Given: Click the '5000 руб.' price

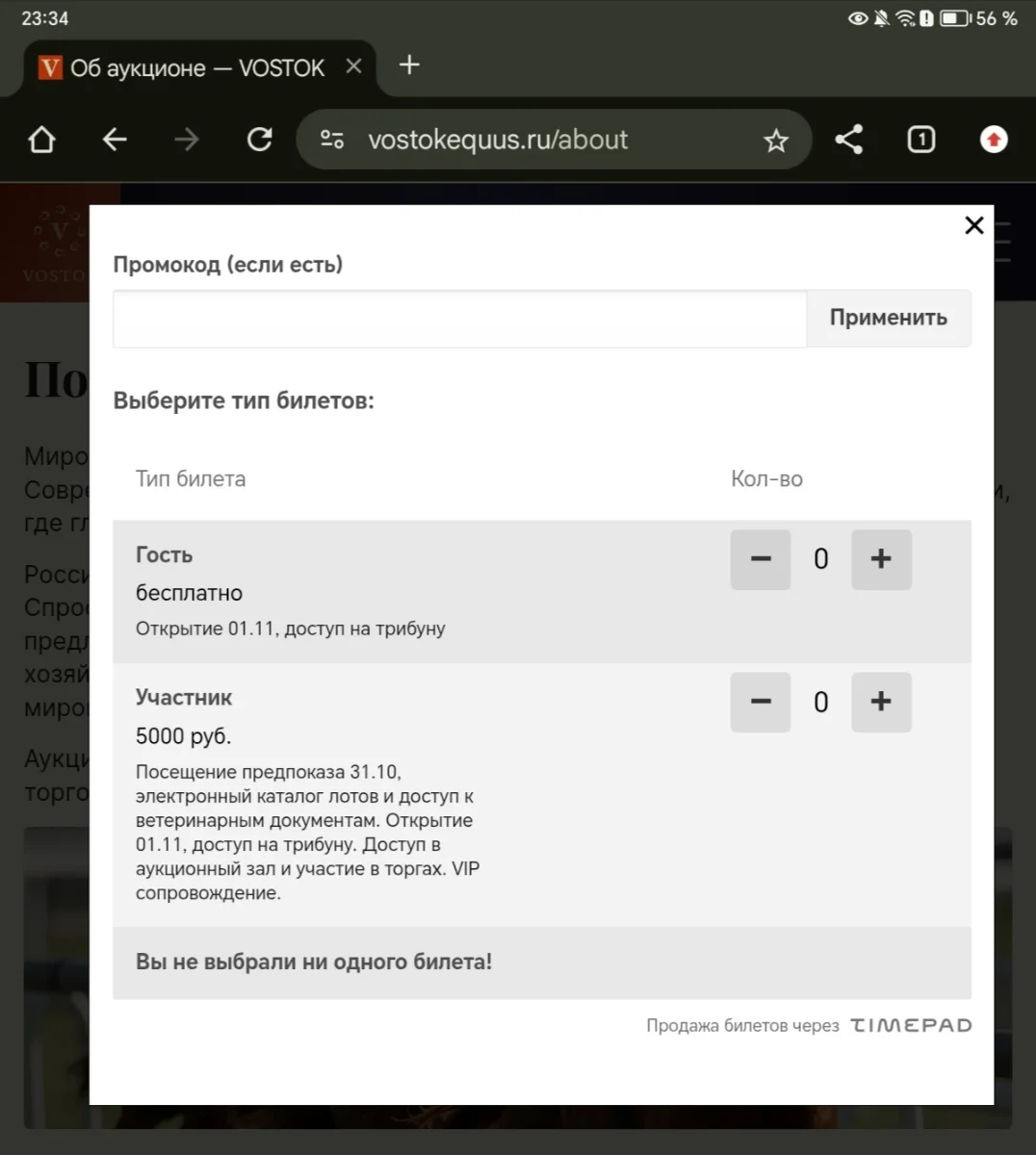Looking at the screenshot, I should pyautogui.click(x=183, y=736).
